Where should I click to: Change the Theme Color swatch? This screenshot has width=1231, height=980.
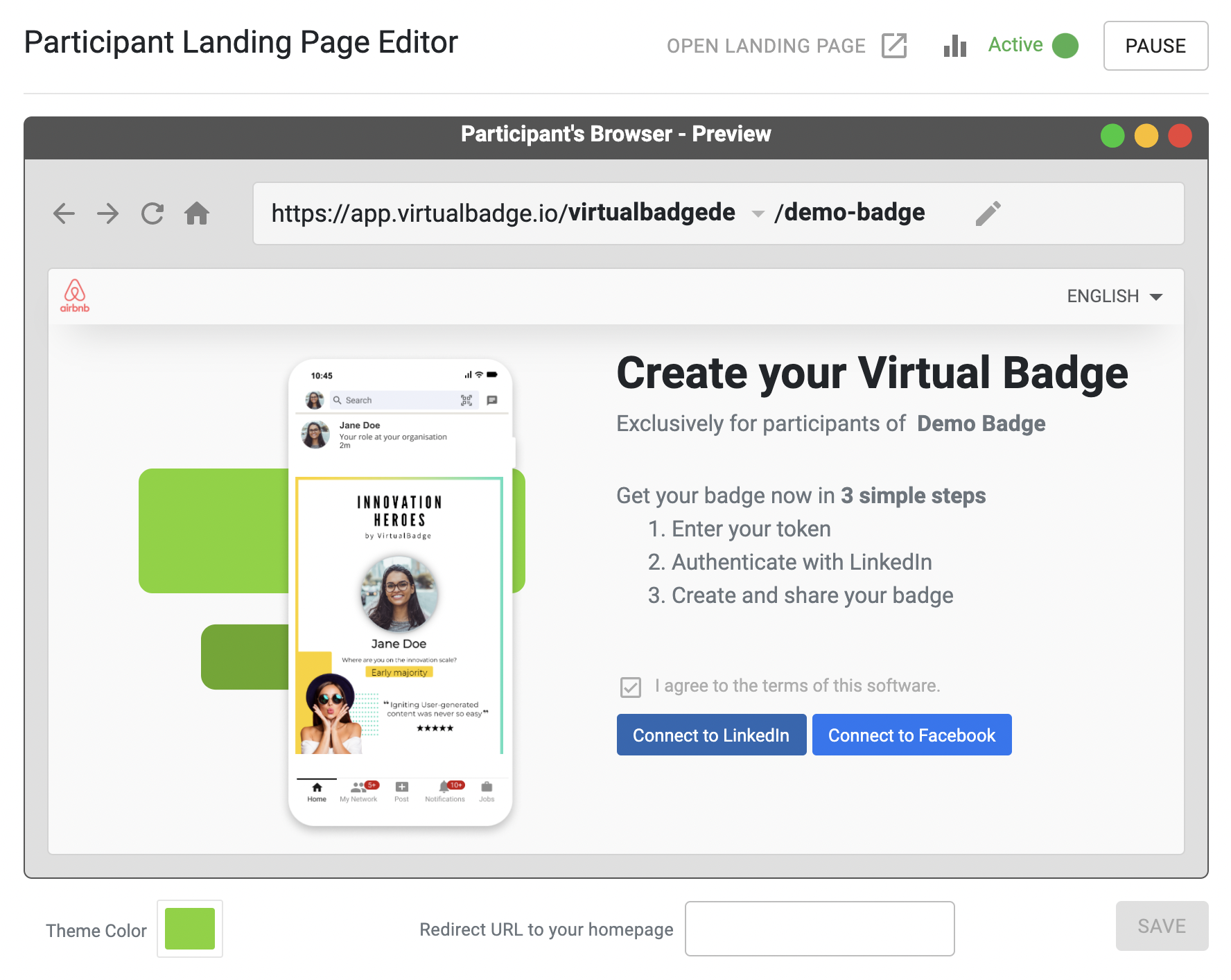(x=189, y=929)
